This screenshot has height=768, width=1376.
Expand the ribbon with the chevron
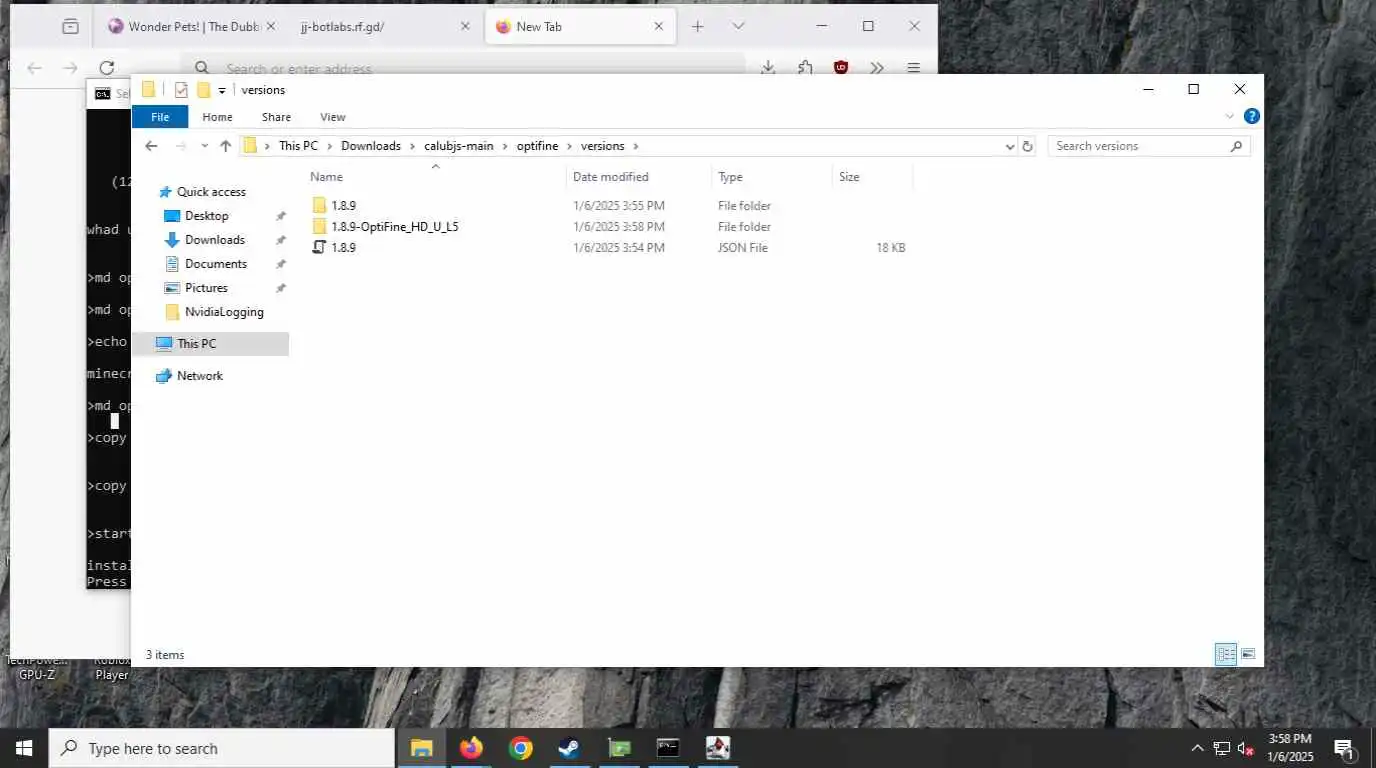1230,117
